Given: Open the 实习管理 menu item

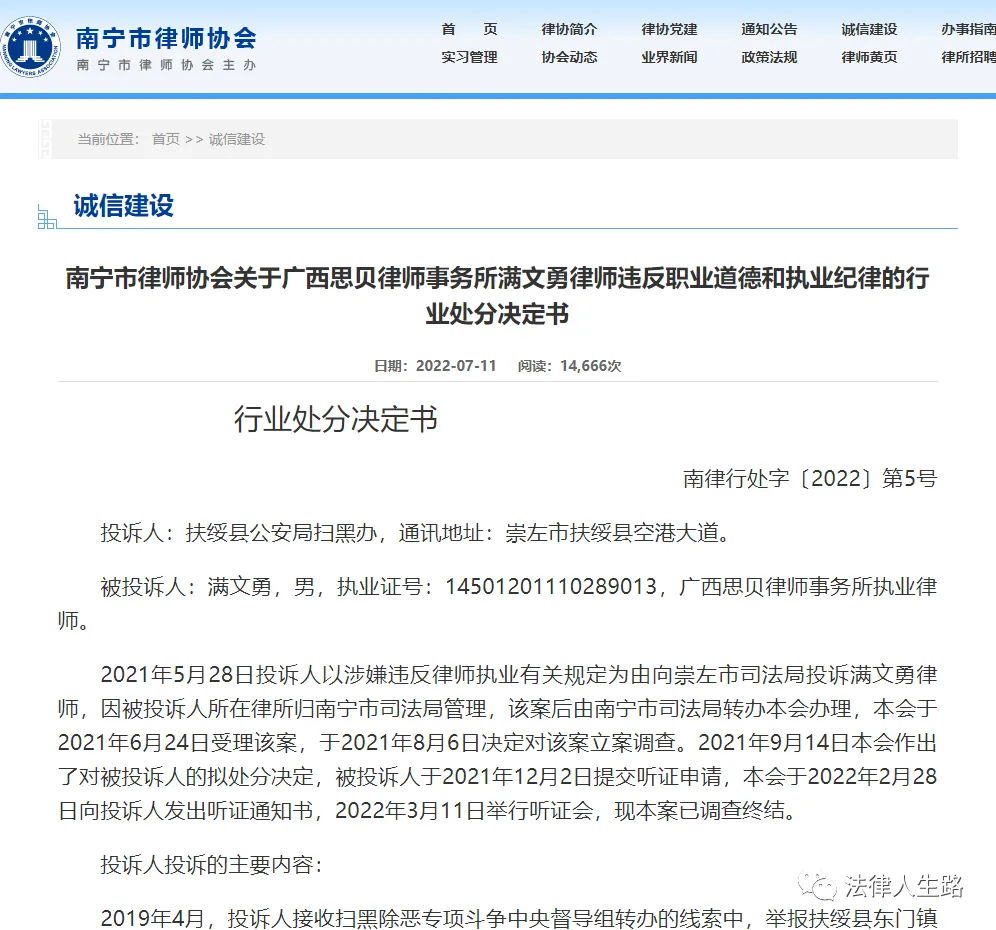Looking at the screenshot, I should [469, 57].
